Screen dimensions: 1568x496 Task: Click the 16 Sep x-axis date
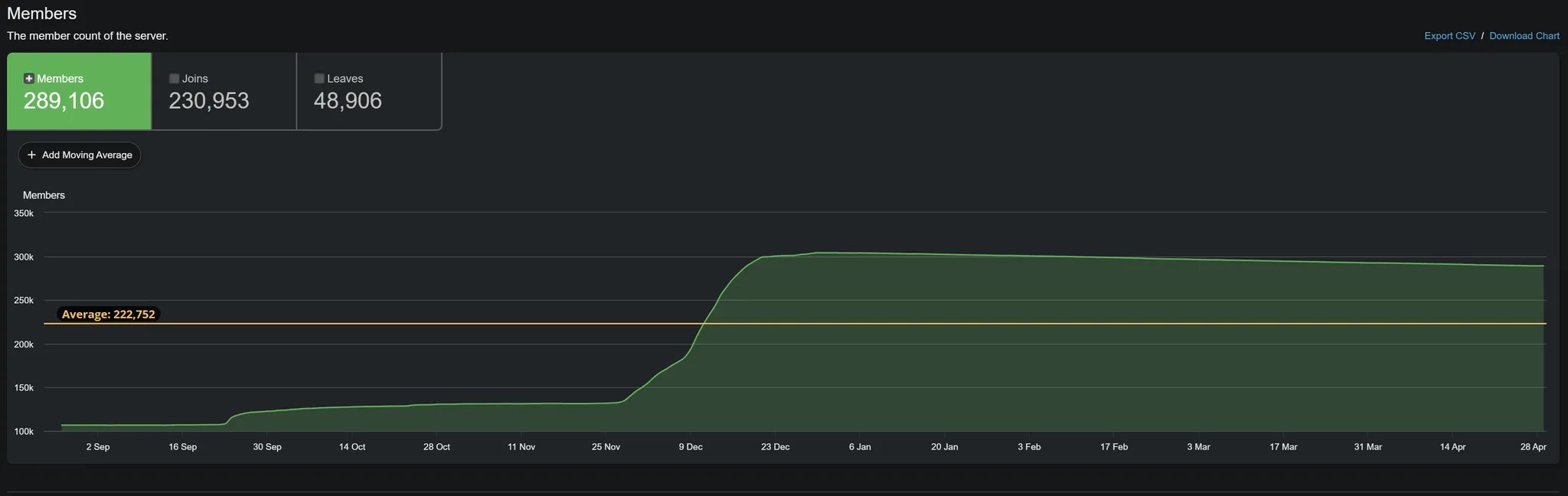click(183, 446)
